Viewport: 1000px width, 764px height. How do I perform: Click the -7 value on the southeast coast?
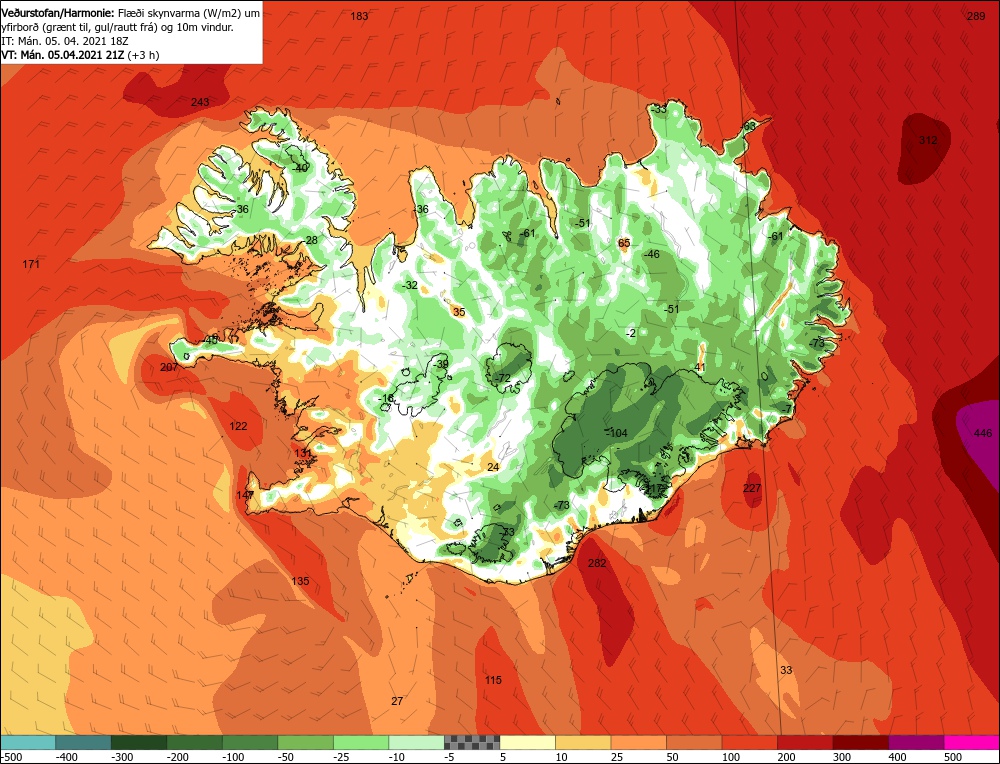788,409
